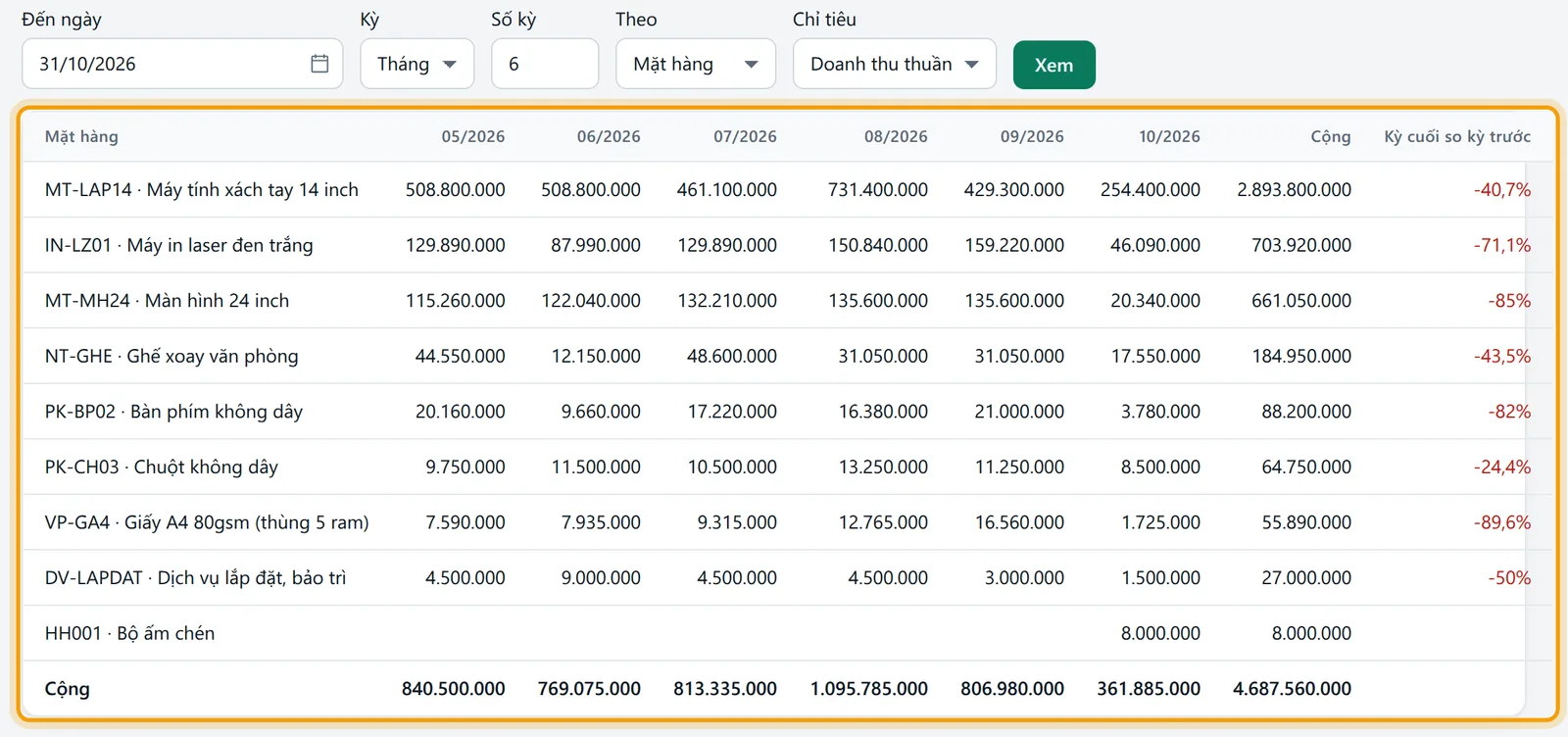Image resolution: width=1568 pixels, height=737 pixels.
Task: Click the -82% change for PK-BP02
Action: point(1509,412)
